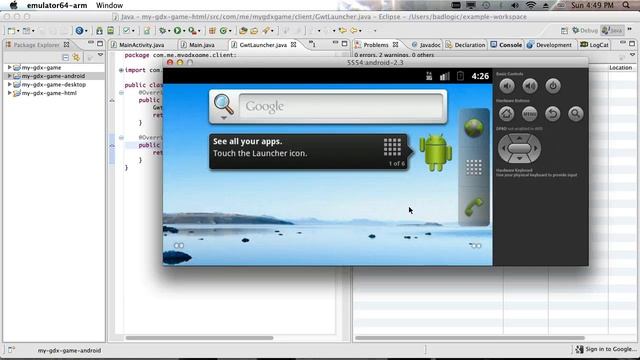Screen dimensions: 640x360
Task: Open the New file dropdown arrow
Action: pos(18,31)
